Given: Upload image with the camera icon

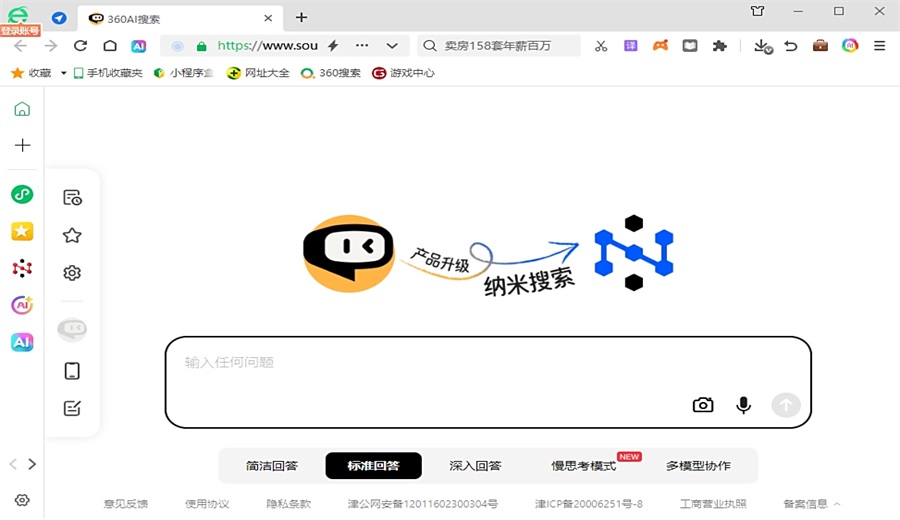Looking at the screenshot, I should tap(703, 405).
